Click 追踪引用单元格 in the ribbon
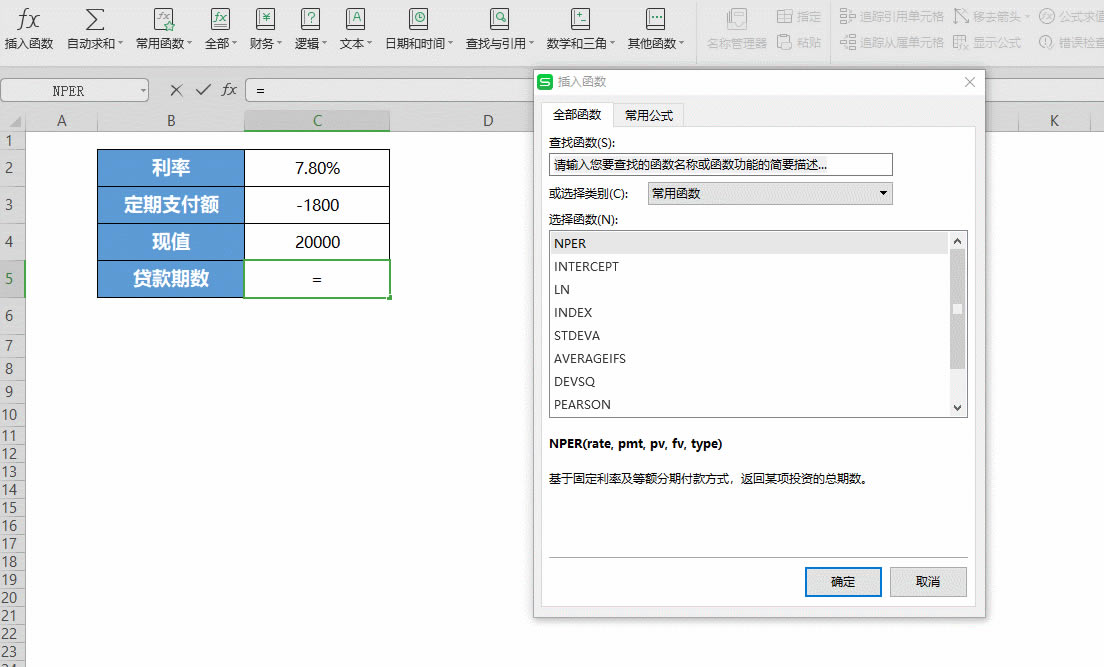 (x=891, y=16)
